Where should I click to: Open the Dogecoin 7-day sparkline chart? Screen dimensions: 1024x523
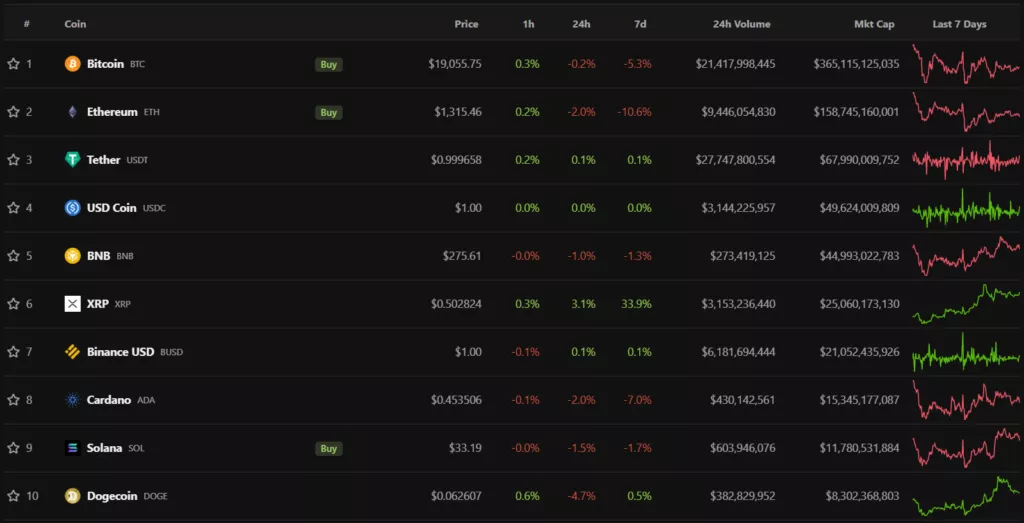coord(965,496)
